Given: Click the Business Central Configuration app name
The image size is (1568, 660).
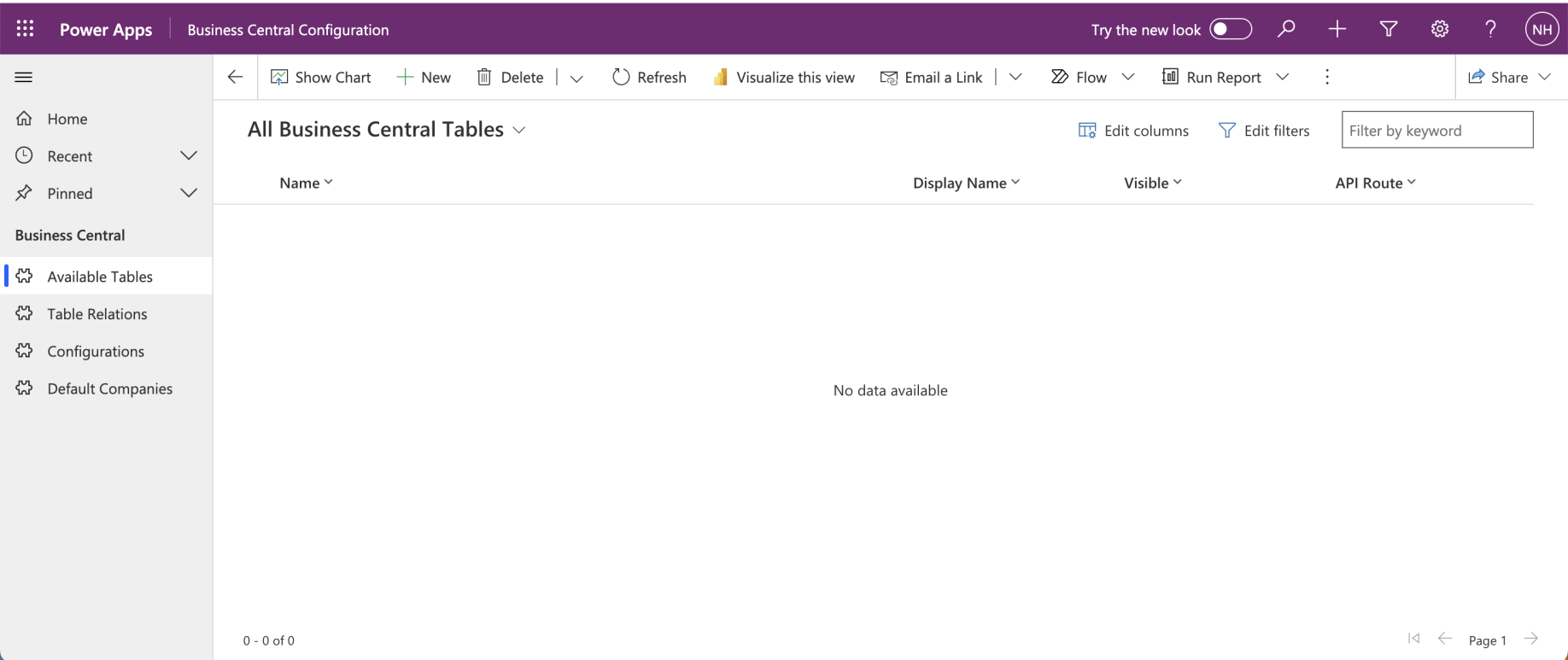Looking at the screenshot, I should click(x=288, y=30).
